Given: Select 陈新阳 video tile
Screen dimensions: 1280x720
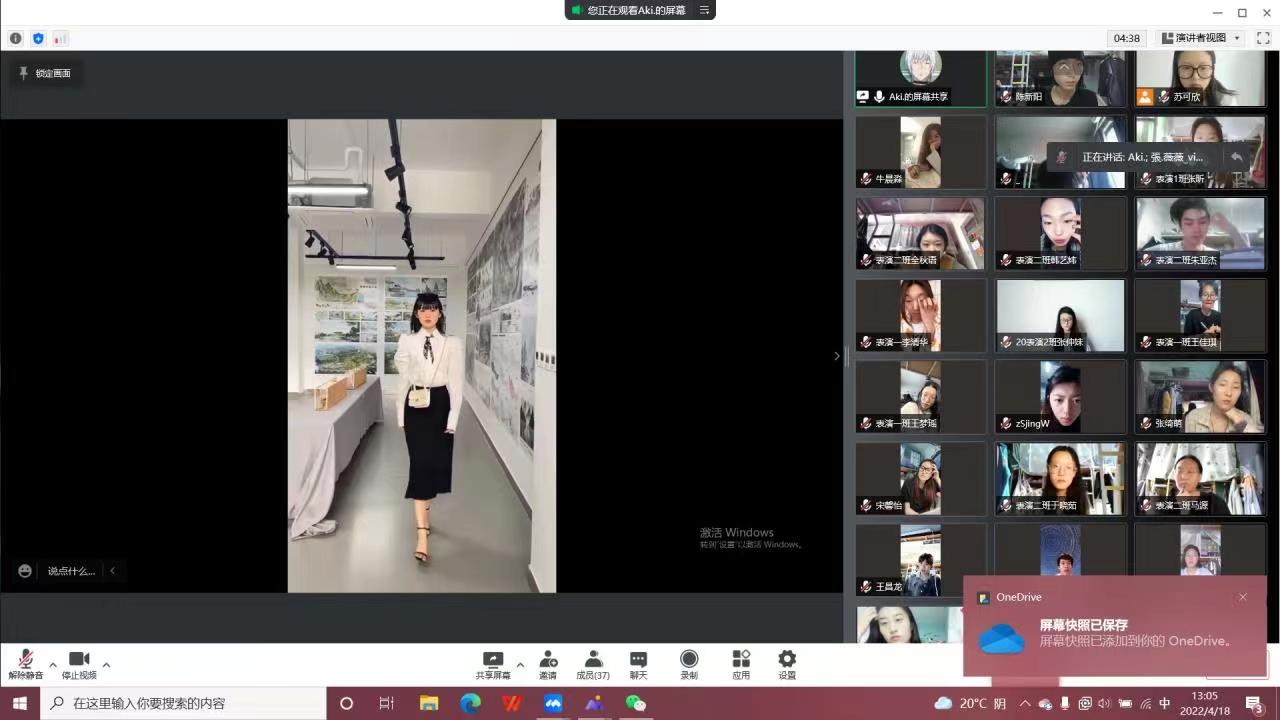Looking at the screenshot, I should (1060, 79).
